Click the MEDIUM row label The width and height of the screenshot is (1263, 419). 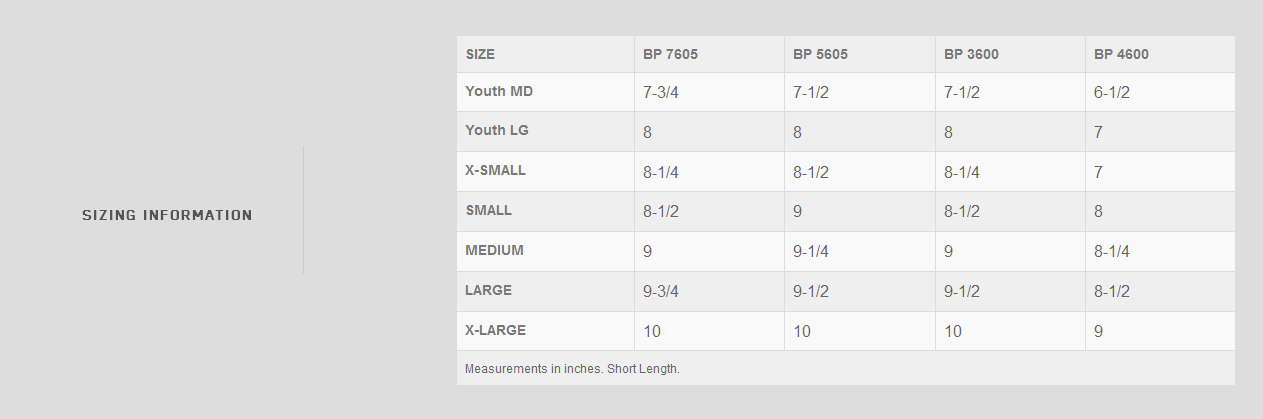494,250
